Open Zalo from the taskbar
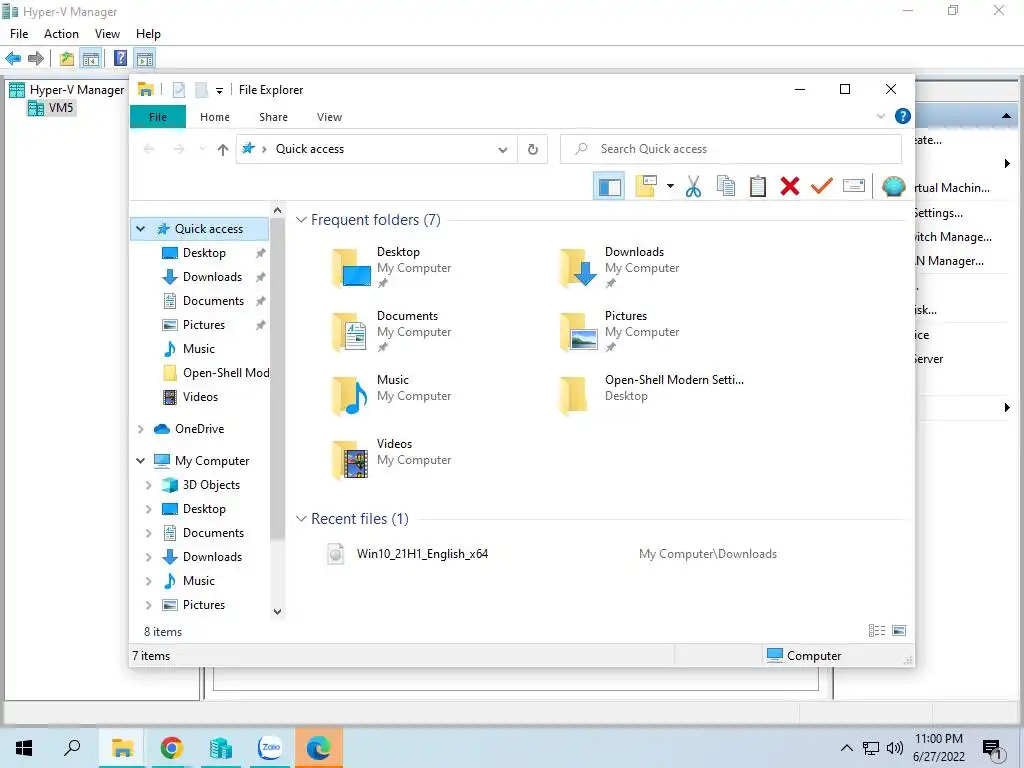 click(x=269, y=748)
